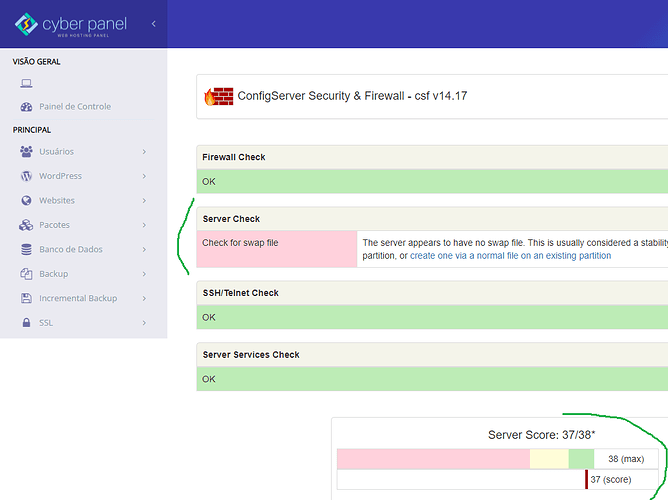This screenshot has height=500, width=668.
Task: Click the Firewall Check heading
Action: pos(233,157)
